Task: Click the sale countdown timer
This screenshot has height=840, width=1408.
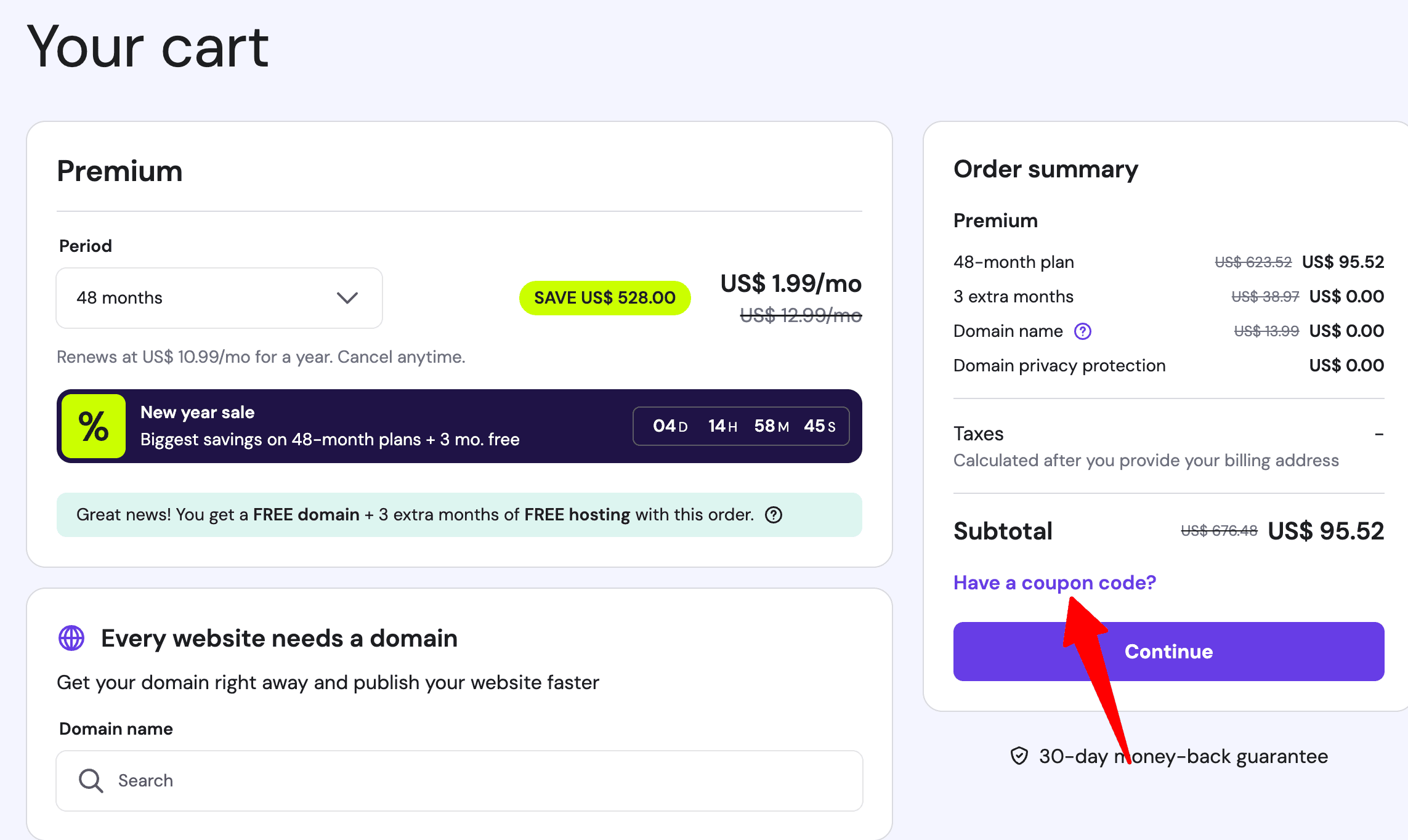Action: 741,426
